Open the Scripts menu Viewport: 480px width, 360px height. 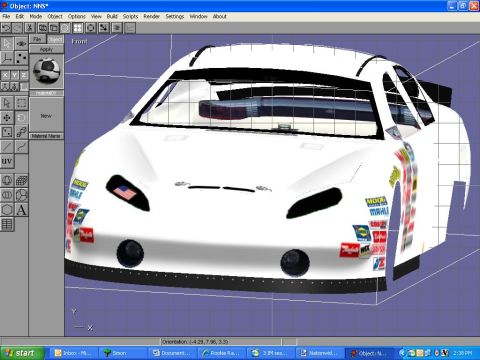tap(130, 16)
